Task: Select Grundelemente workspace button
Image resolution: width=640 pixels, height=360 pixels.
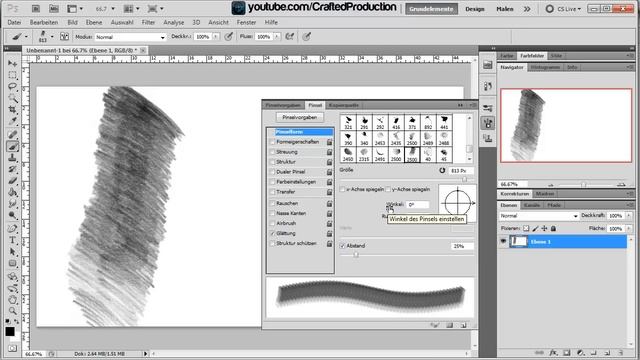Action: pyautogui.click(x=431, y=9)
